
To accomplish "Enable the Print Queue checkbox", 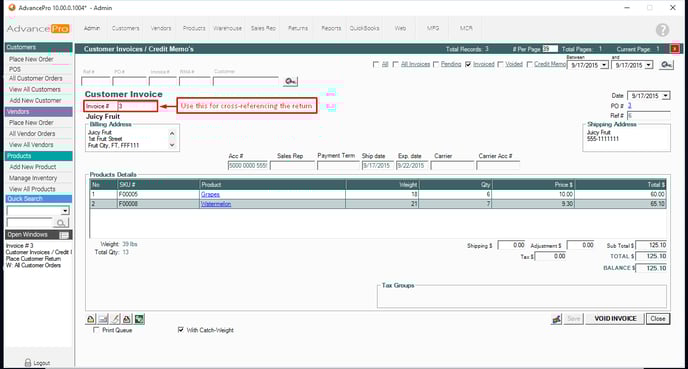I will (96, 330).
